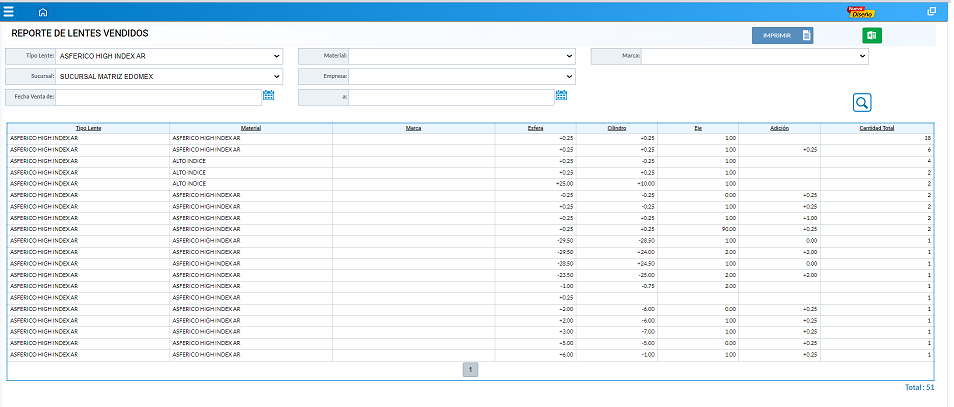This screenshot has width=954, height=407.
Task: Go to results page 1
Action: [470, 369]
